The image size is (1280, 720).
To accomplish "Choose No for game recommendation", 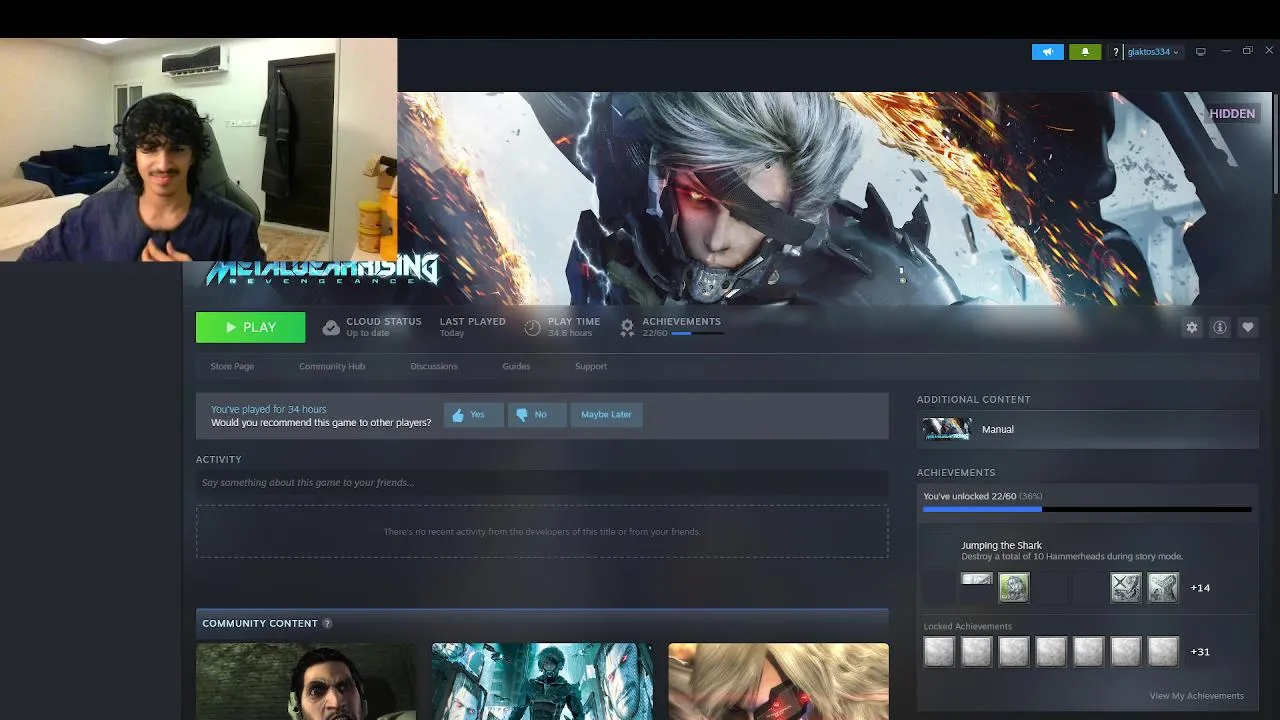I will pos(537,415).
